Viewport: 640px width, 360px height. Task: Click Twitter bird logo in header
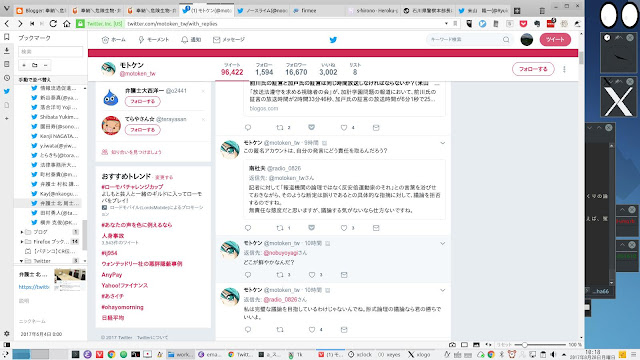point(333,40)
